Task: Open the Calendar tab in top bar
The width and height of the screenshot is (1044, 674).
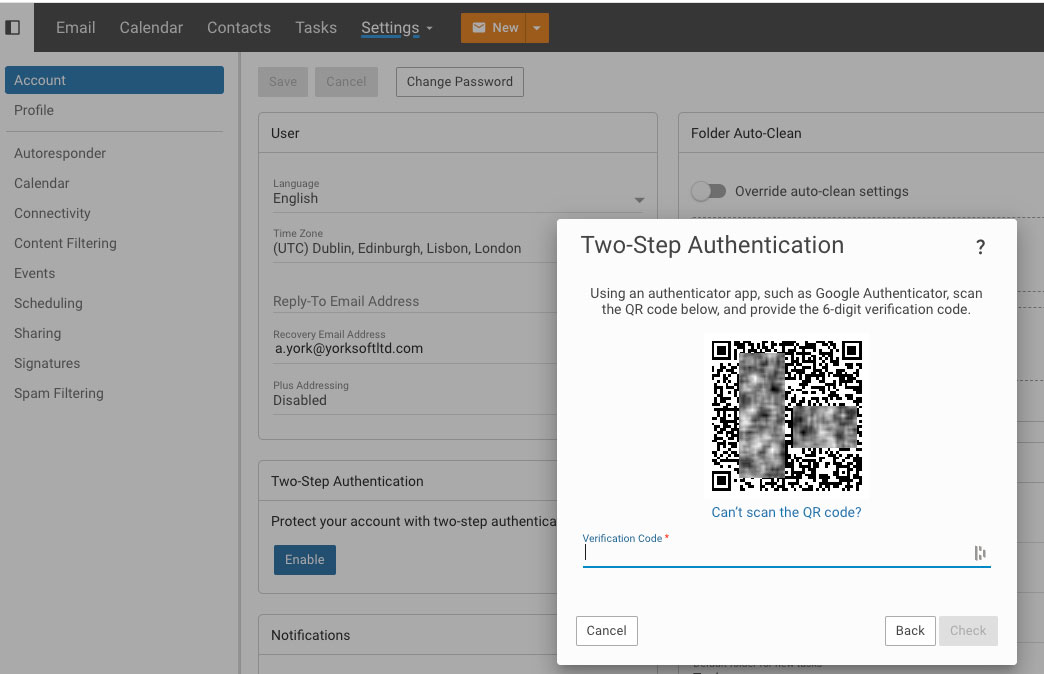Action: click(x=151, y=27)
